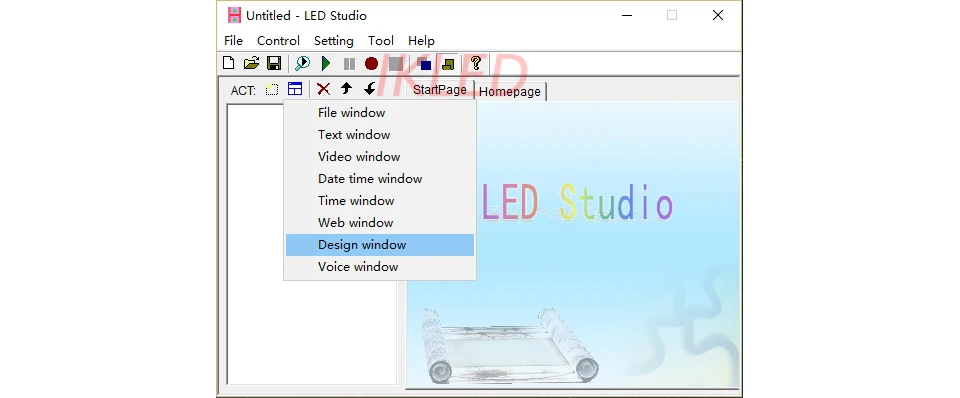Open the Setting menu

coord(334,41)
